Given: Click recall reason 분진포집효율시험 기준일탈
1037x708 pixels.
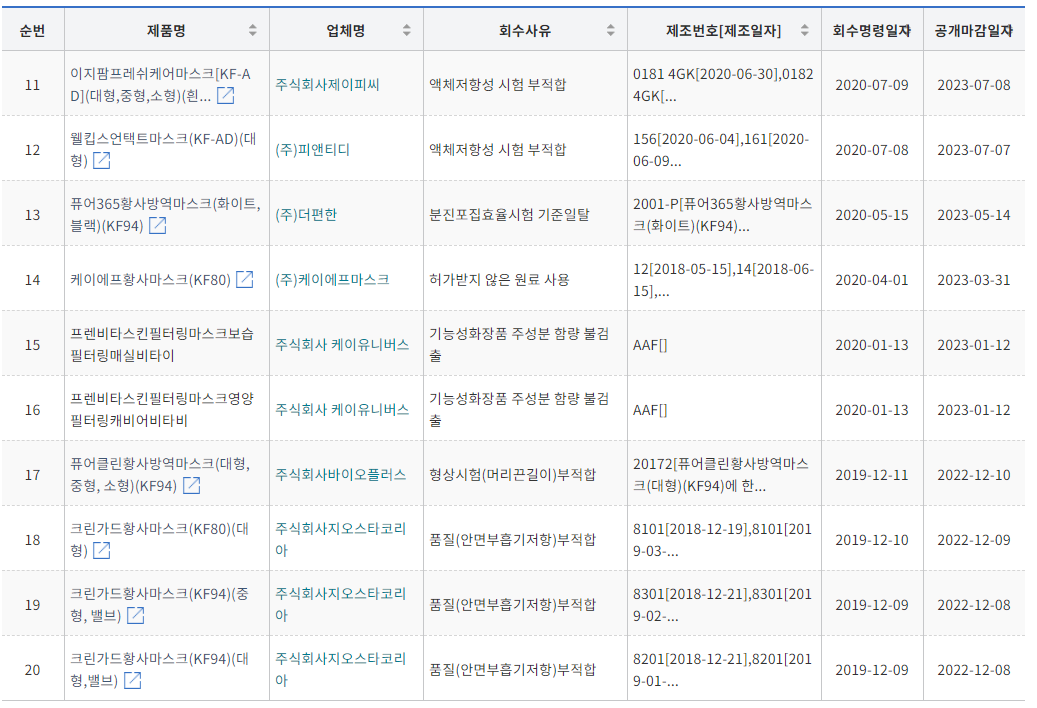Looking at the screenshot, I should pyautogui.click(x=509, y=215).
